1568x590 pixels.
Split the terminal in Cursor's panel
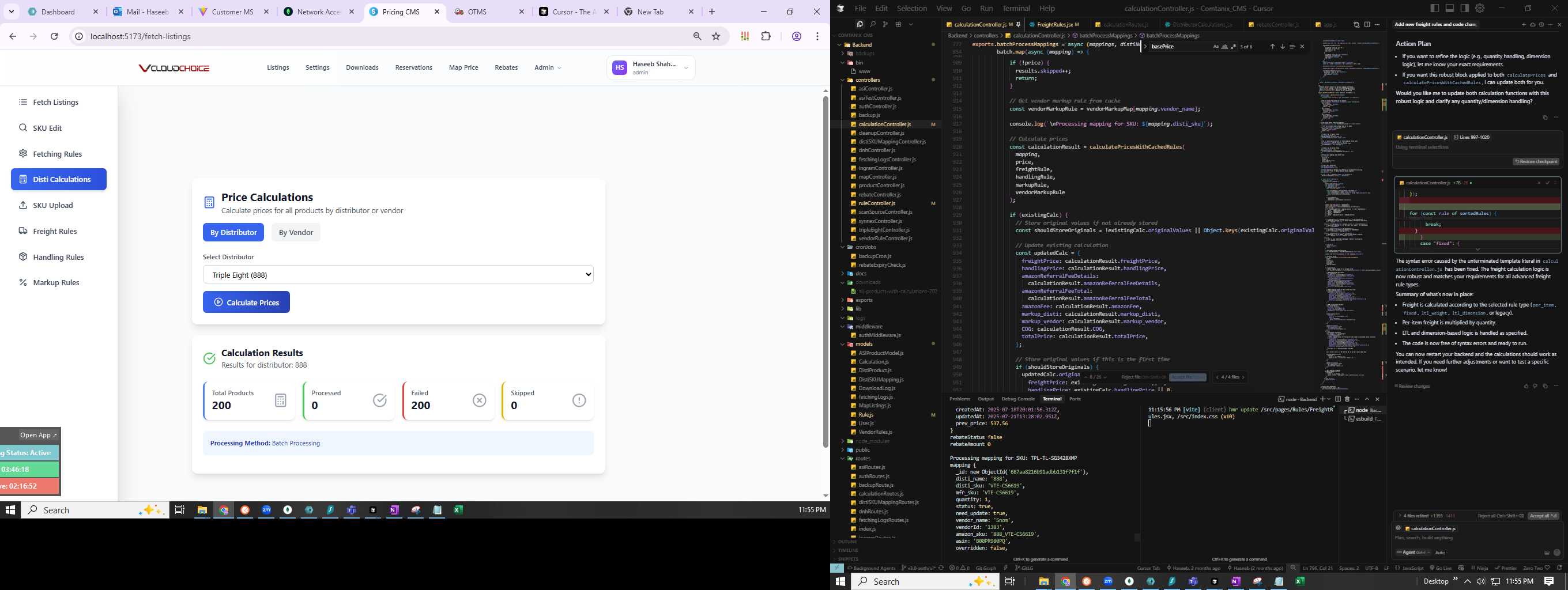pyautogui.click(x=1338, y=399)
